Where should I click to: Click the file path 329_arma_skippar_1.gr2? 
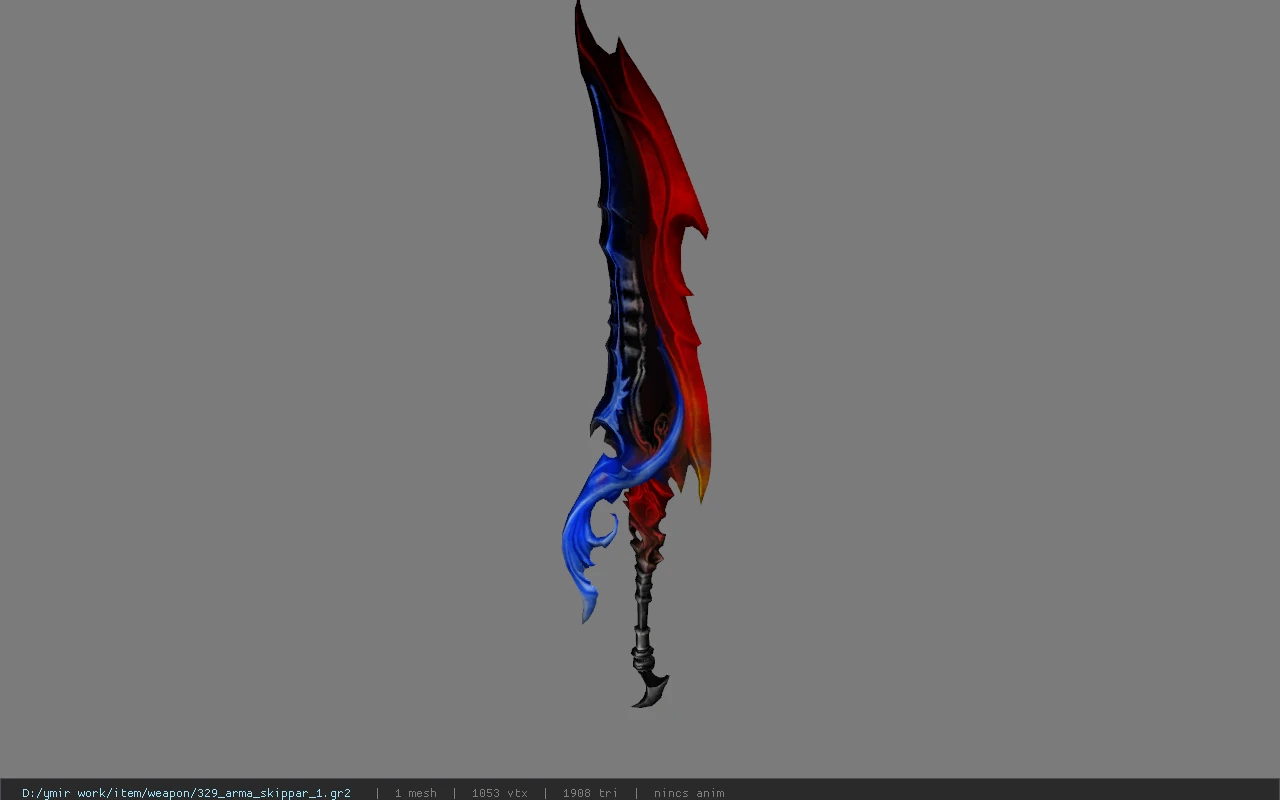pos(186,793)
